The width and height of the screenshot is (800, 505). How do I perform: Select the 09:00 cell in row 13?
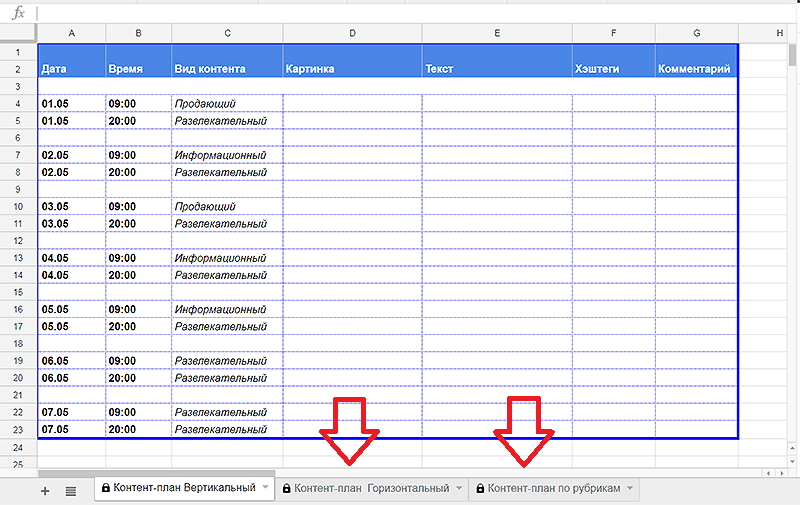tap(138, 258)
